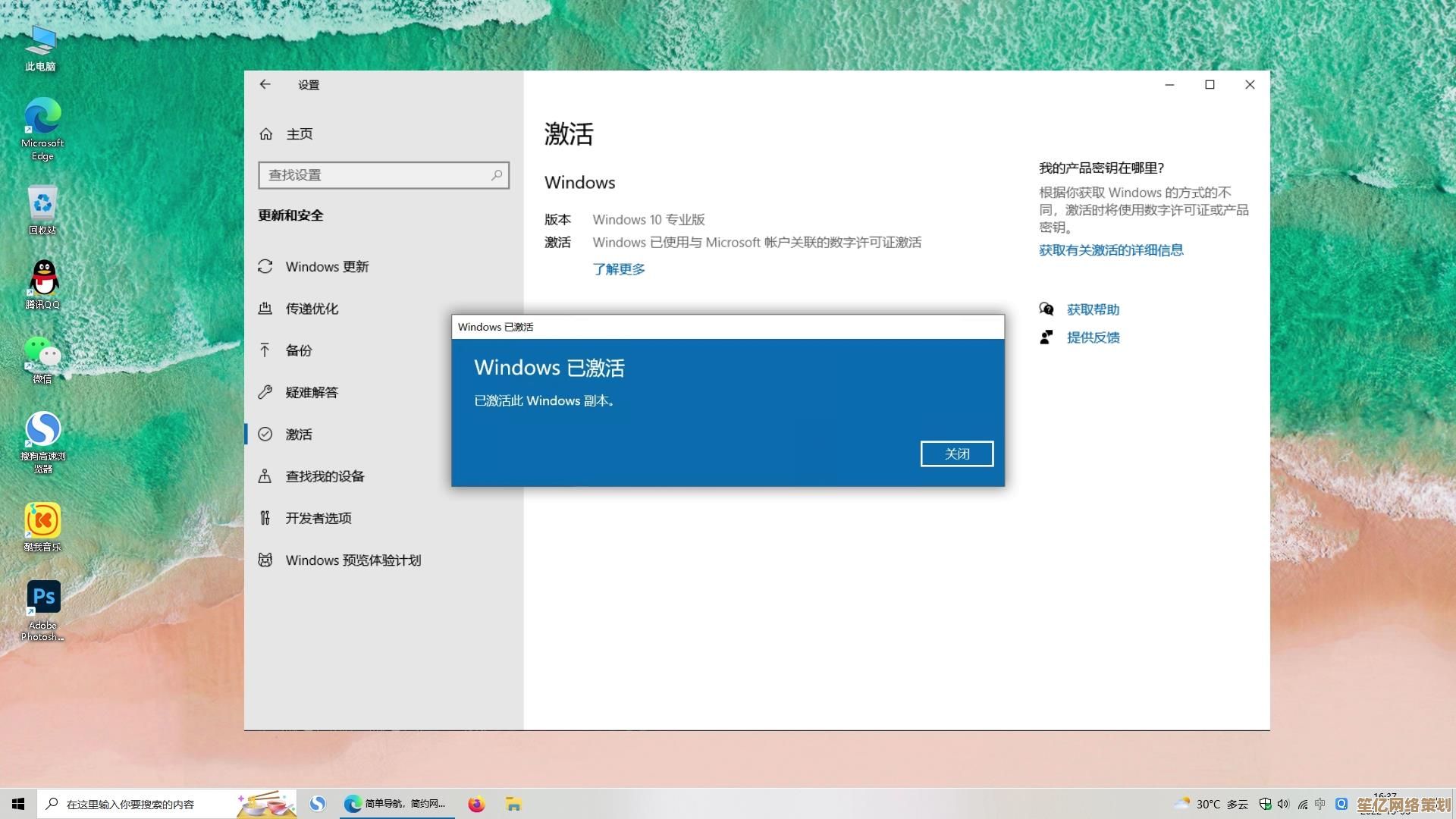Screen dimensions: 1456x819
Task: Click 了解更多 link
Action: [x=618, y=269]
